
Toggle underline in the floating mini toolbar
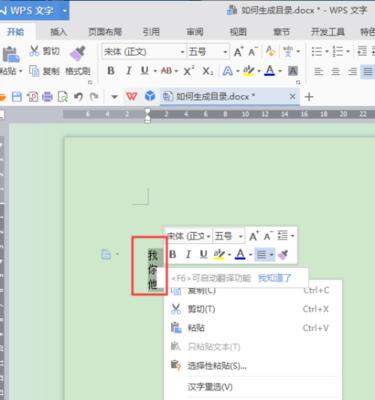[203, 254]
